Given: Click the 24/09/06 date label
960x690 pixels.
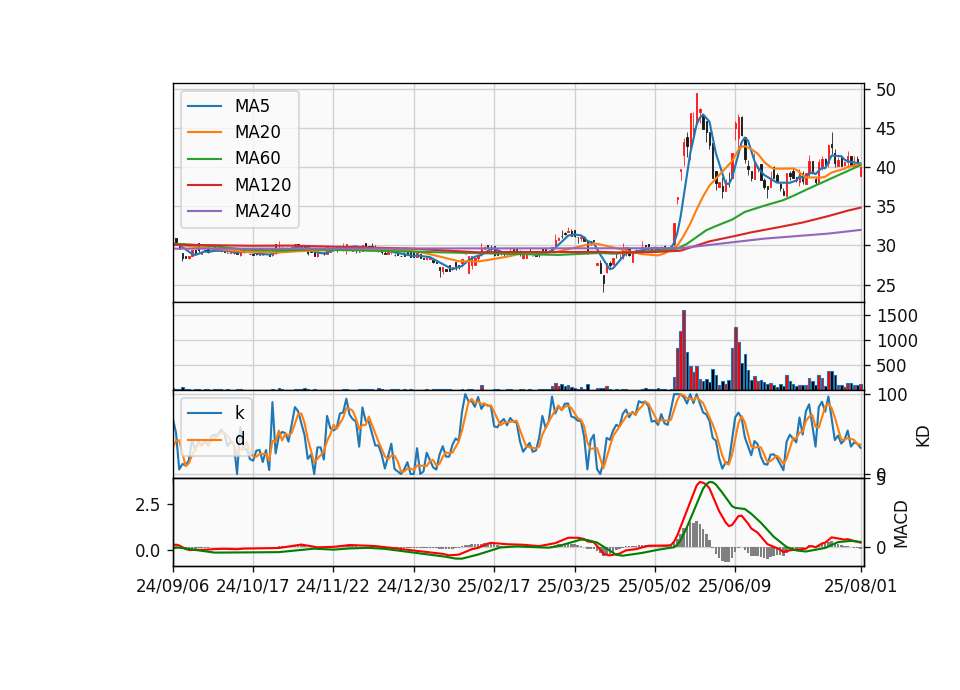Looking at the screenshot, I should click(x=173, y=587).
